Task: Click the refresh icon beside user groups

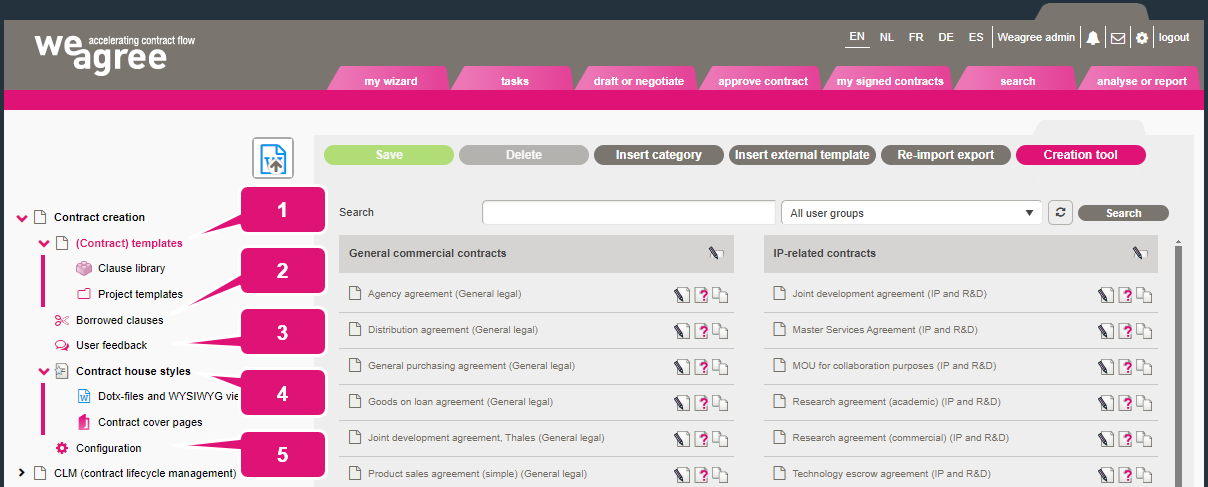Action: [1059, 213]
